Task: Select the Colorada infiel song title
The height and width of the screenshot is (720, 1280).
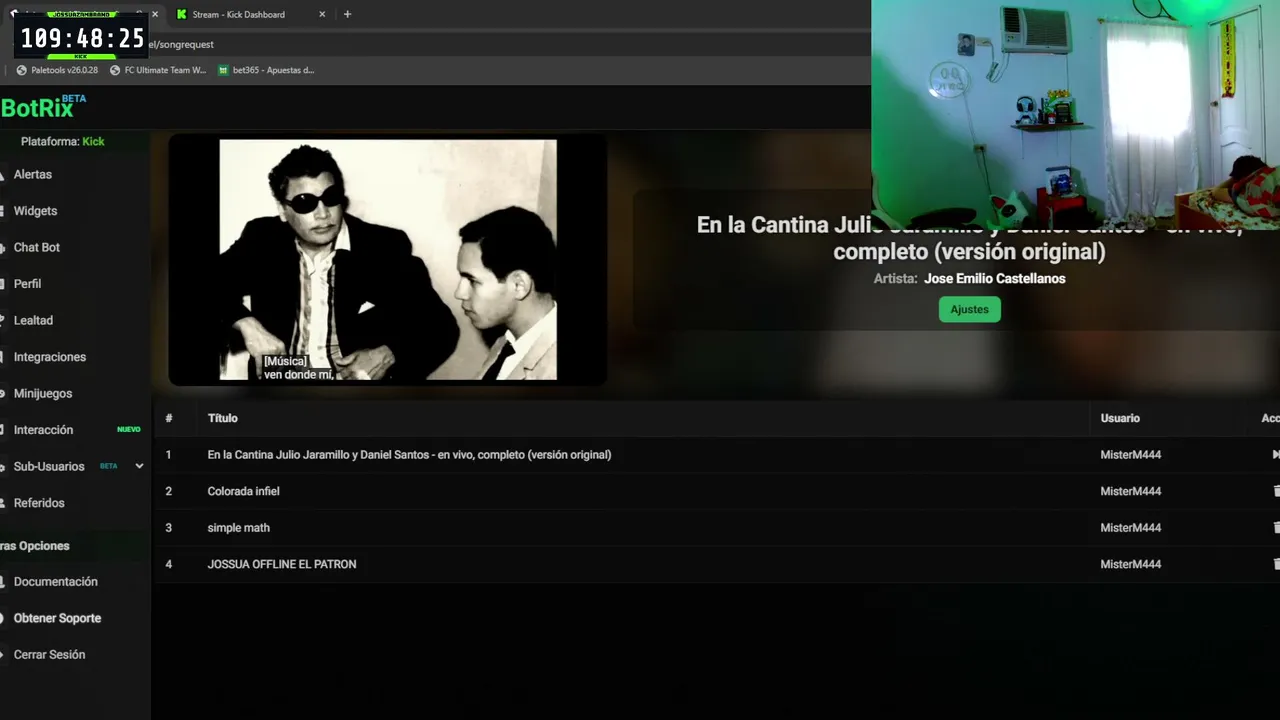Action: point(243,491)
